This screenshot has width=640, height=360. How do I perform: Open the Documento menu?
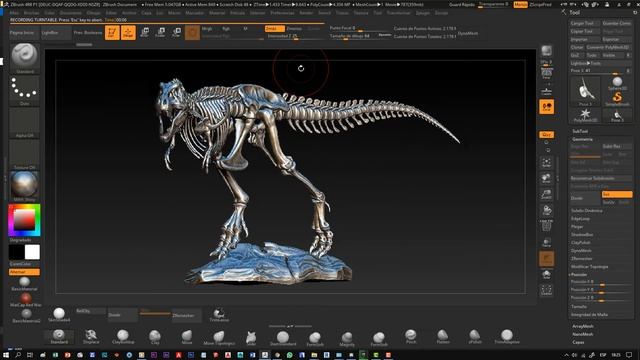click(x=71, y=13)
